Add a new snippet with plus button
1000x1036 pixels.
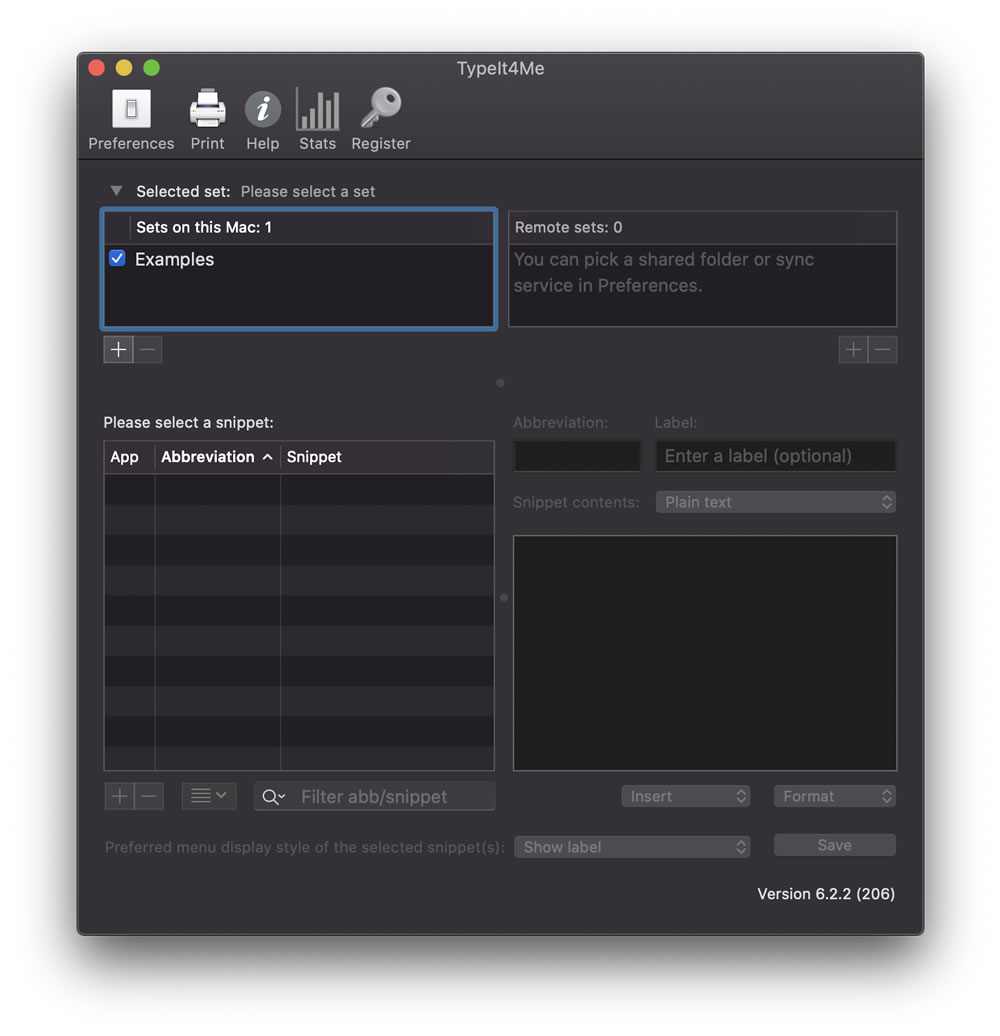pyautogui.click(x=120, y=796)
